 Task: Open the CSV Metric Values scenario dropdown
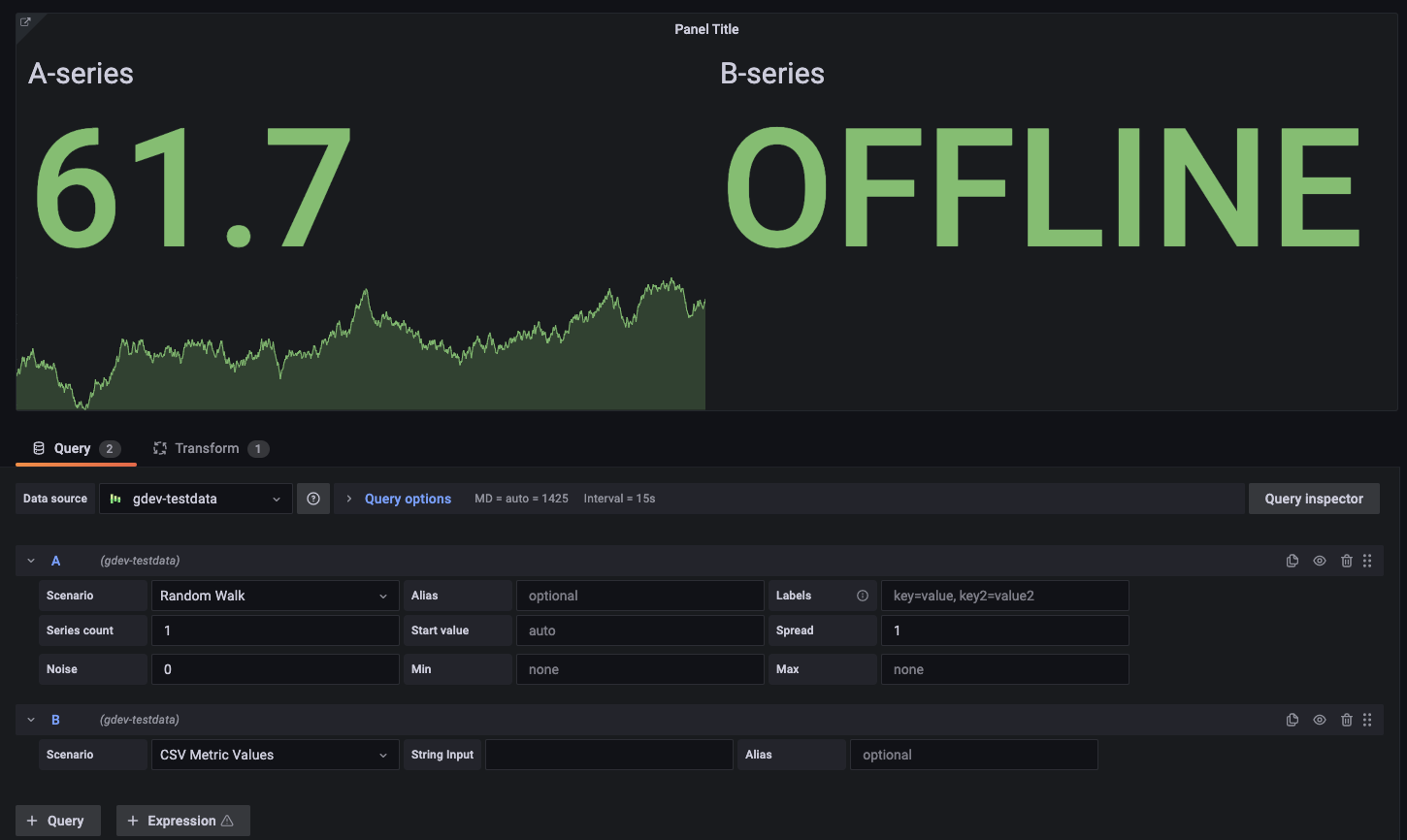(x=275, y=754)
